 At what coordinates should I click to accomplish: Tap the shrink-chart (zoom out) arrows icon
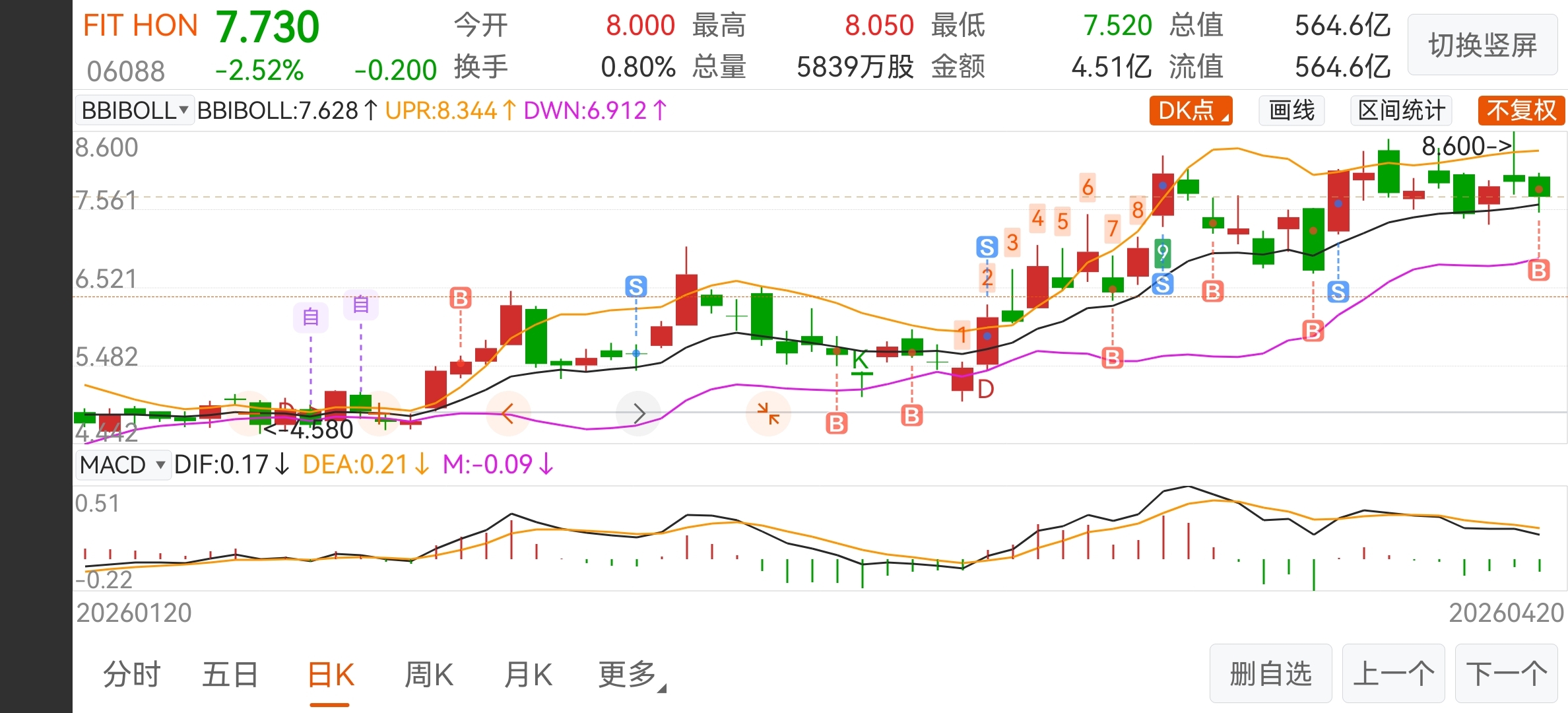[768, 414]
